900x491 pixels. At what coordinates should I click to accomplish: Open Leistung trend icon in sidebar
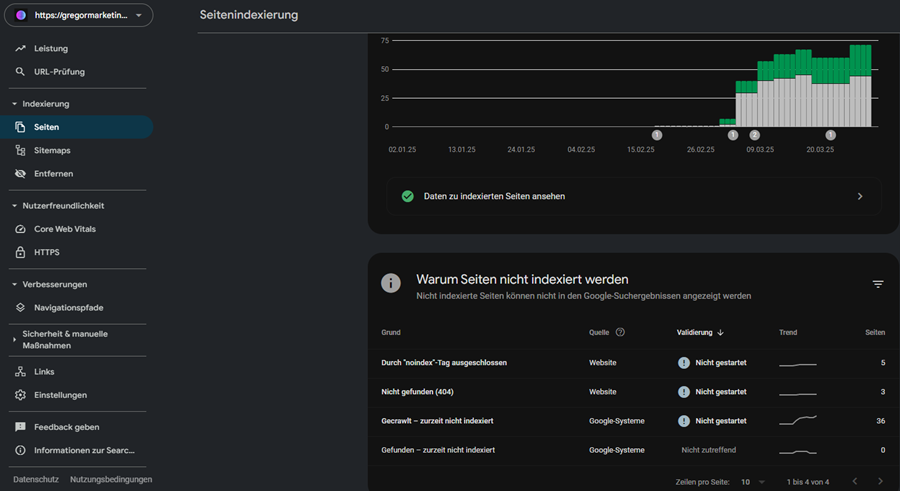pyautogui.click(x=20, y=48)
